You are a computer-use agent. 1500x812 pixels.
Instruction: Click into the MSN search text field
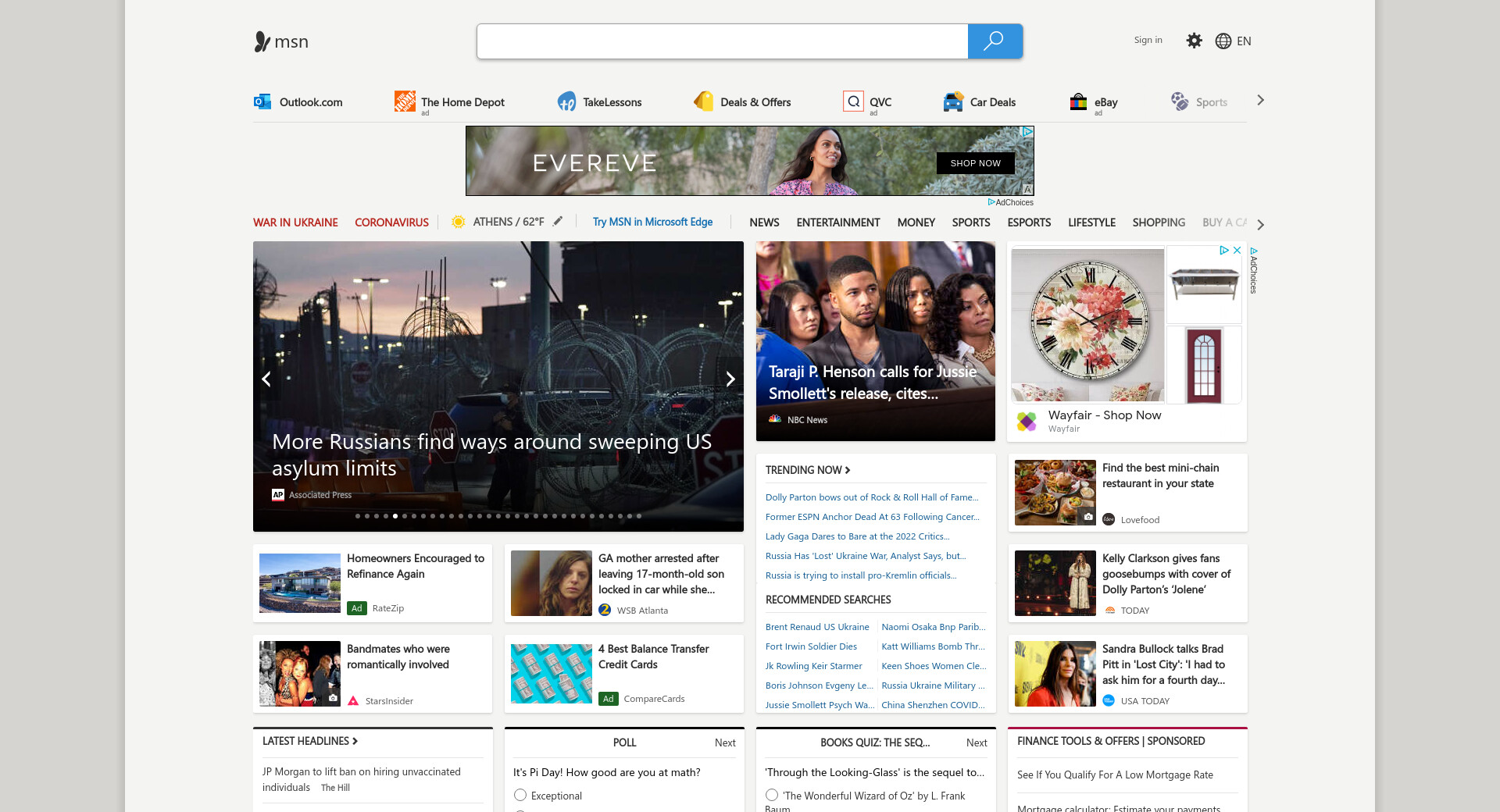722,41
